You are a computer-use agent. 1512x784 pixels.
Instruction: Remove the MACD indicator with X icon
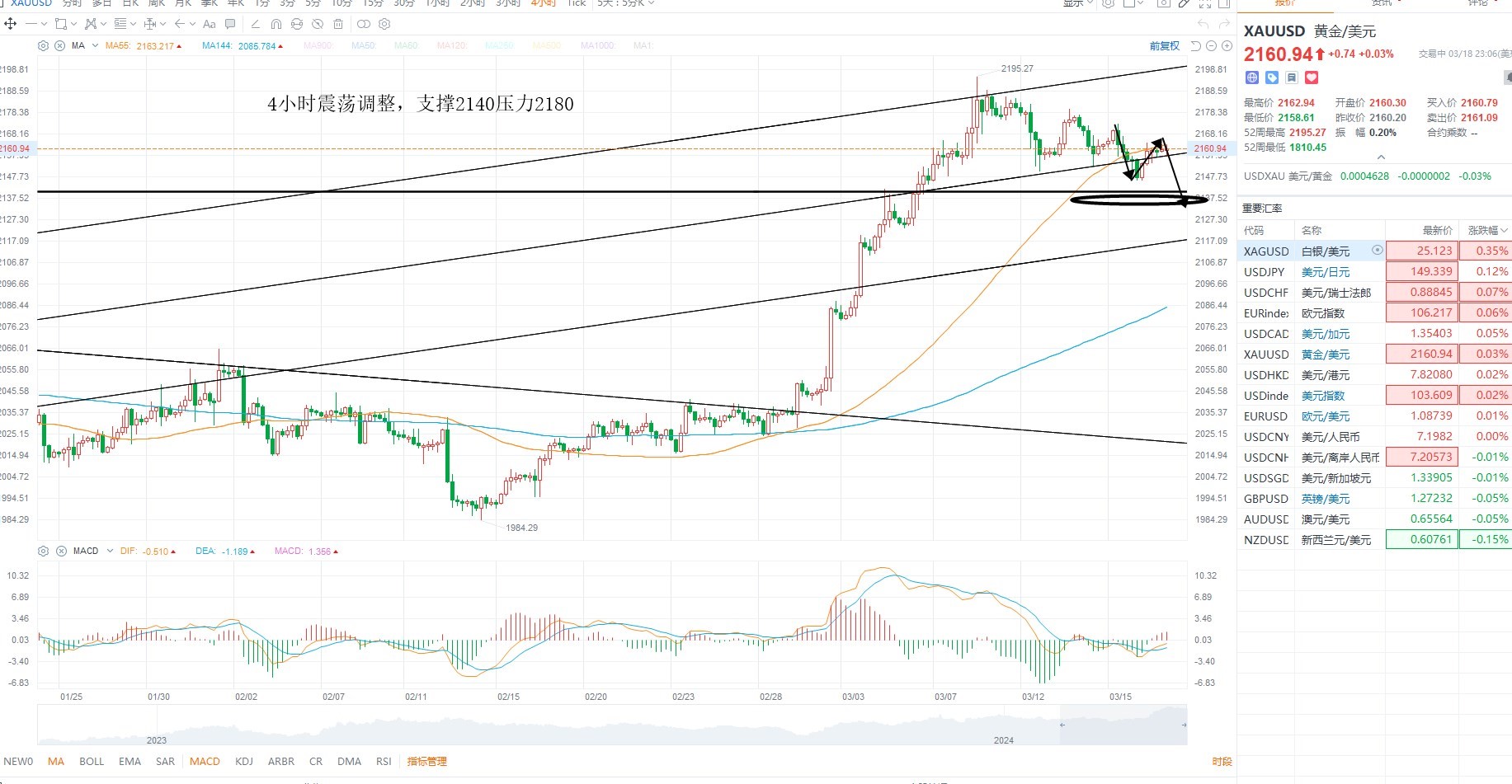pos(61,551)
